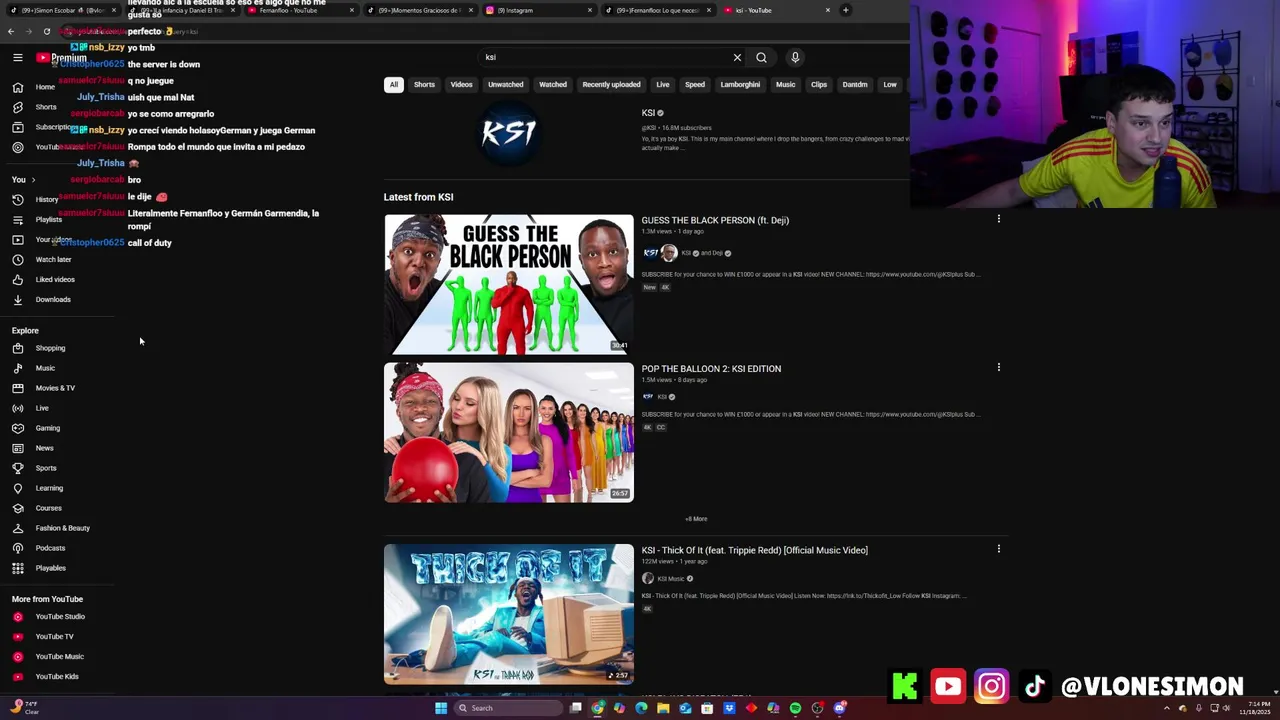Open a new browser tab
The width and height of the screenshot is (1280, 720).
(x=845, y=10)
